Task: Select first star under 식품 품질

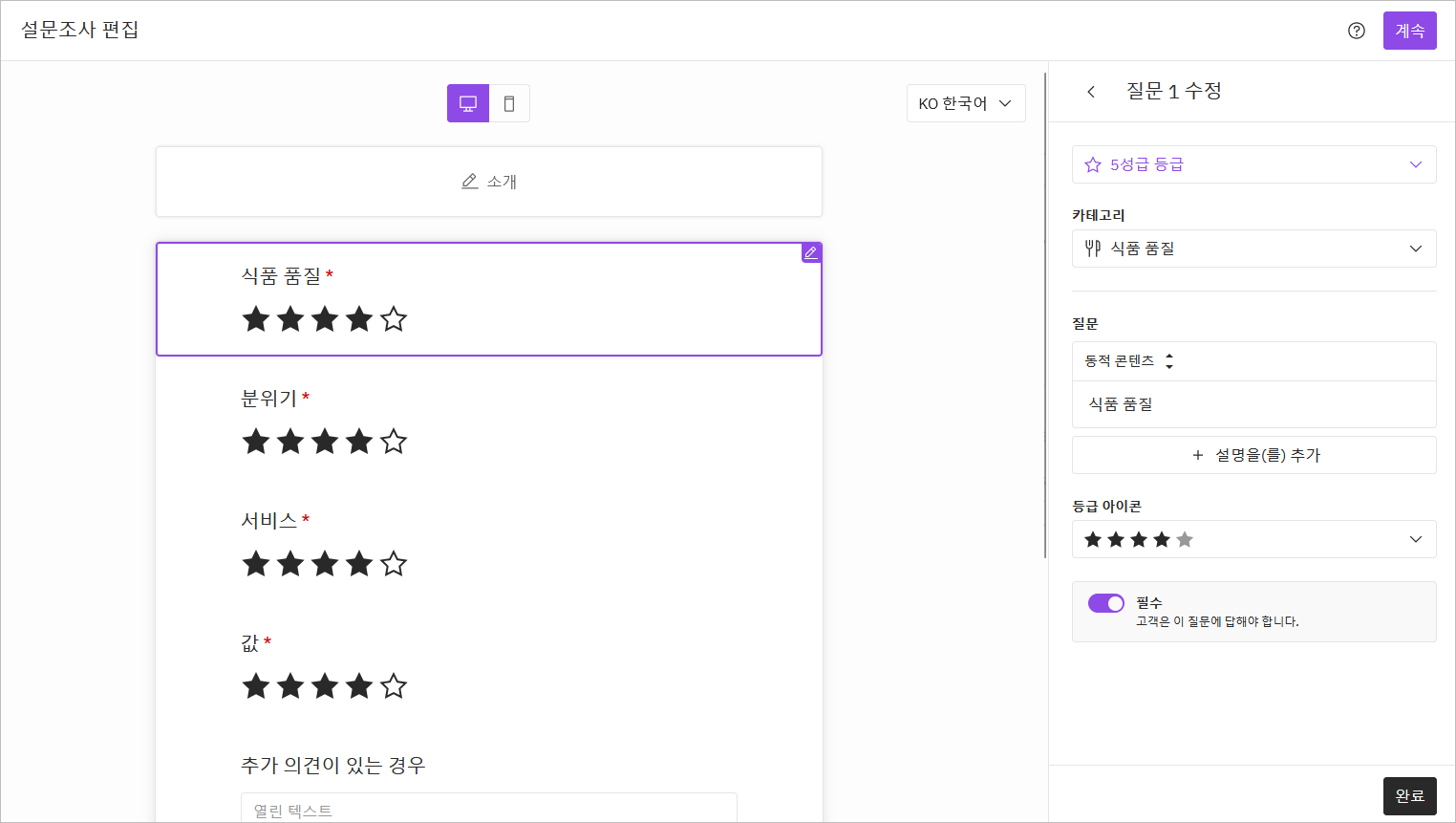Action: 256,318
